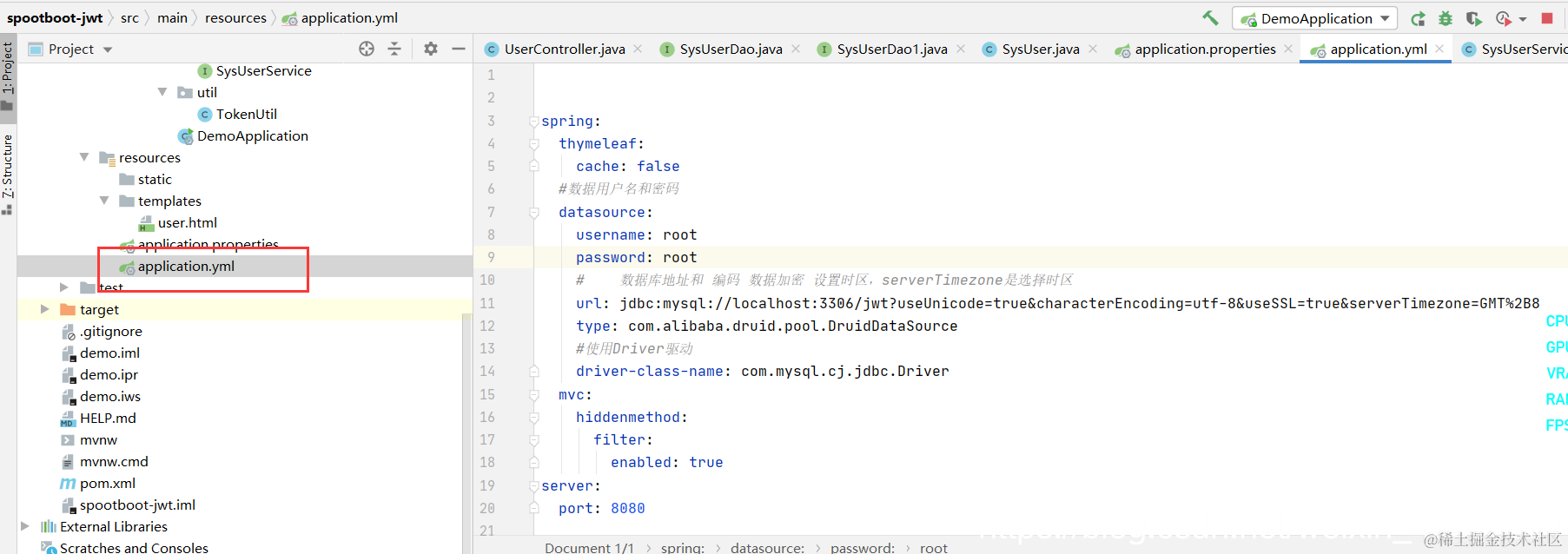
Task: Expand External Libraries node
Action: click(x=24, y=526)
